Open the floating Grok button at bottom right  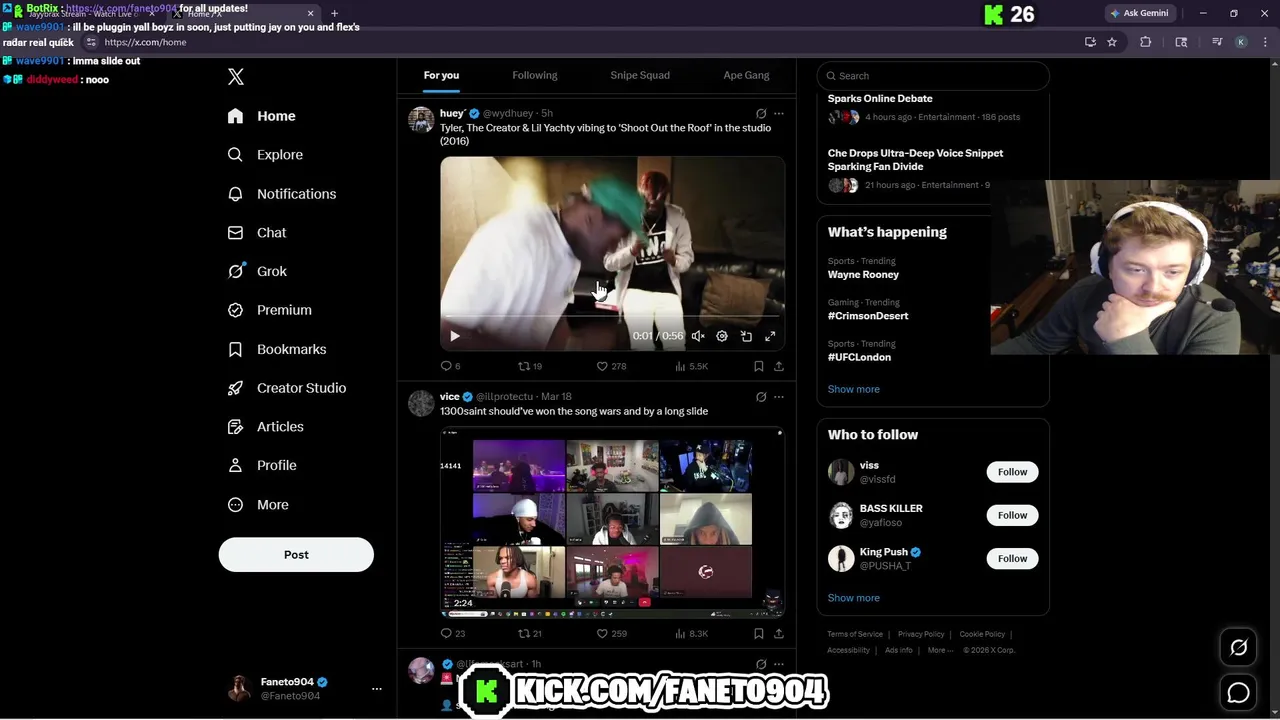[1238, 648]
